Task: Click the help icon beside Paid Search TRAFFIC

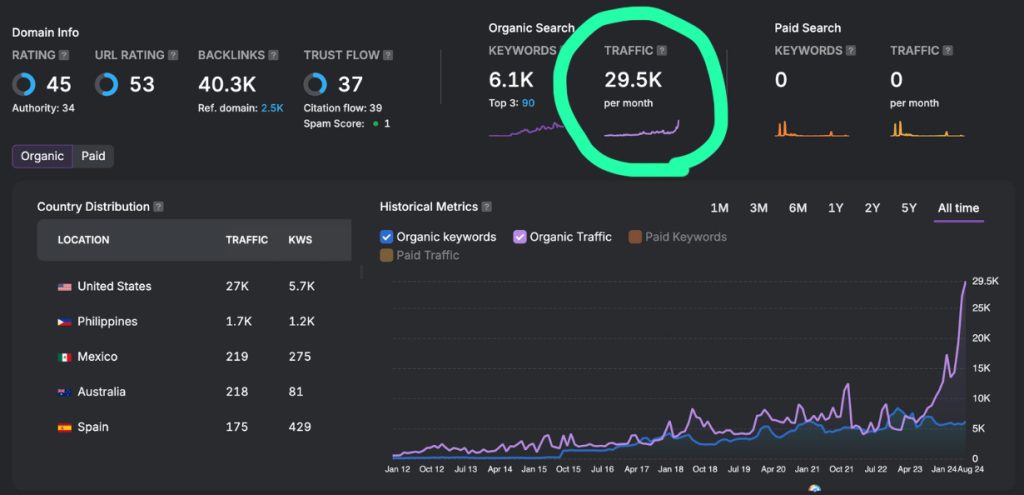Action: coord(948,50)
